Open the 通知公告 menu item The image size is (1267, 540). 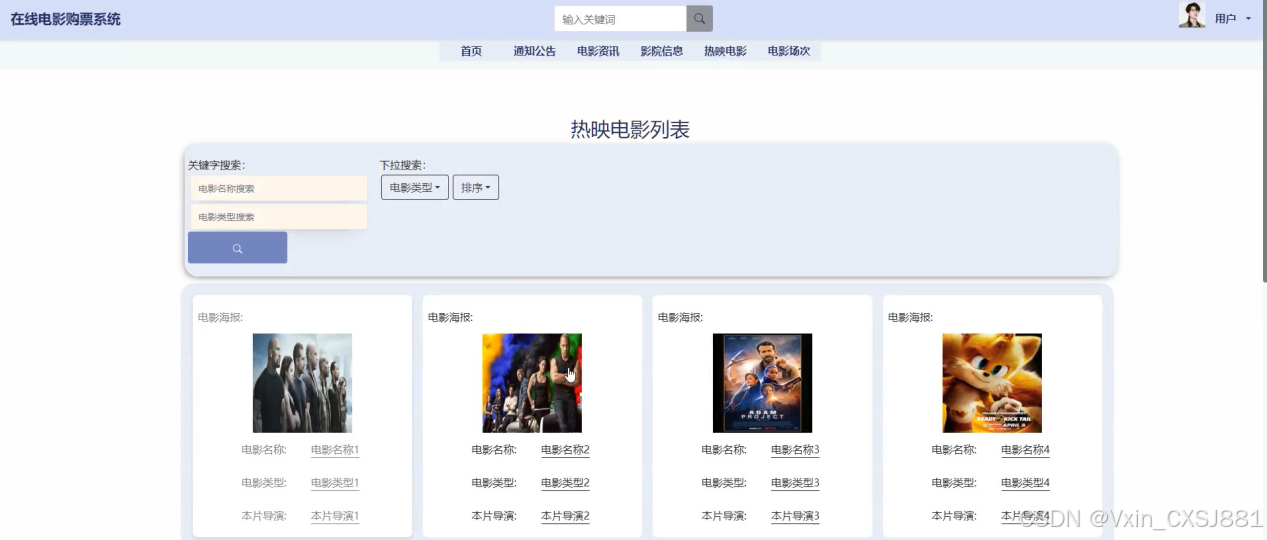point(535,51)
